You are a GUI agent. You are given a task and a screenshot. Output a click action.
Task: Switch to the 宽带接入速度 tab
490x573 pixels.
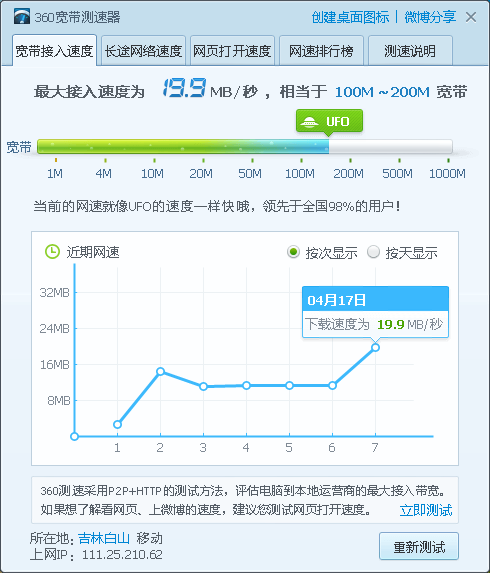(x=54, y=51)
